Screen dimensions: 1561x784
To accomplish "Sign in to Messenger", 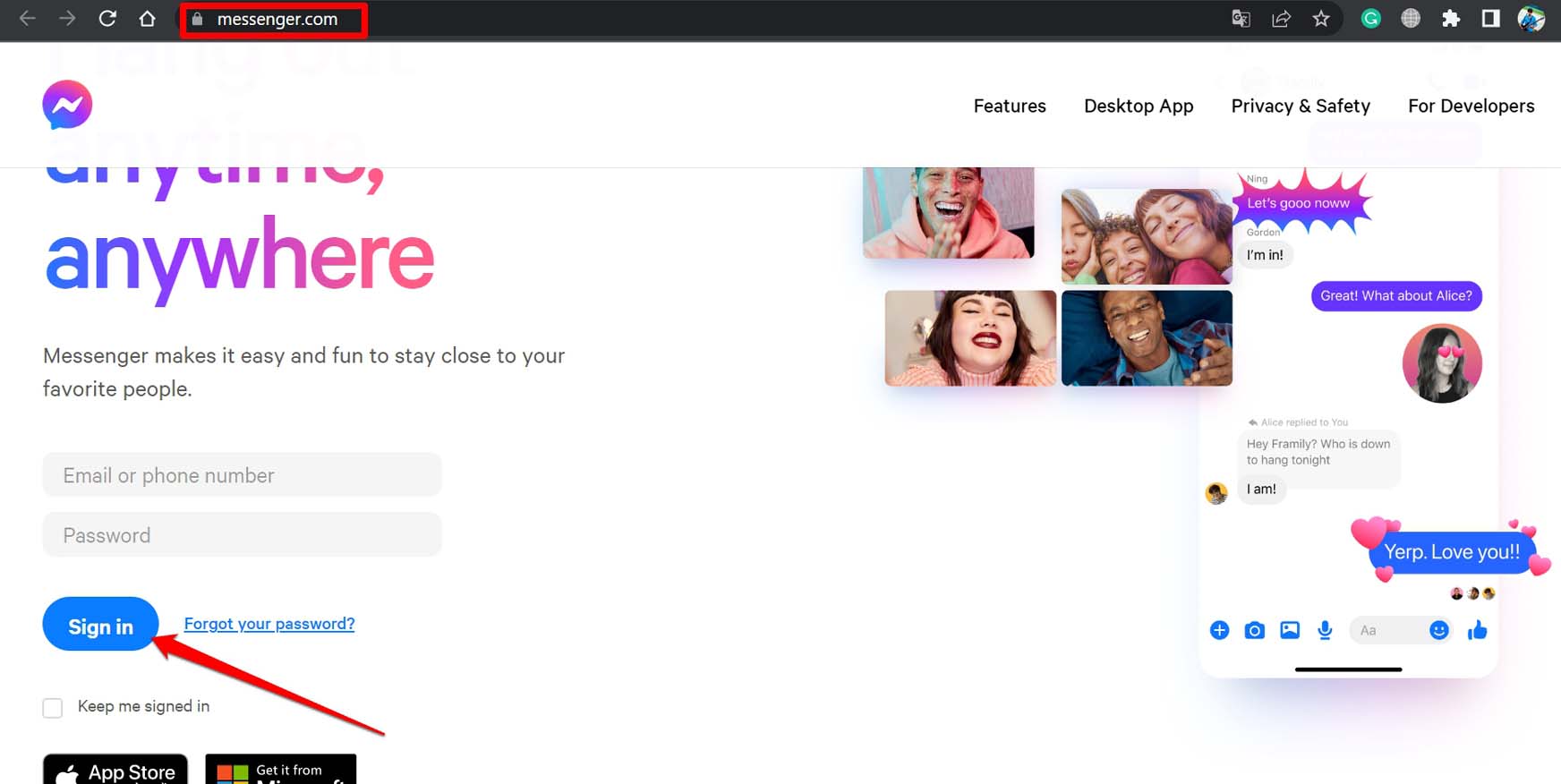I will coord(100,625).
